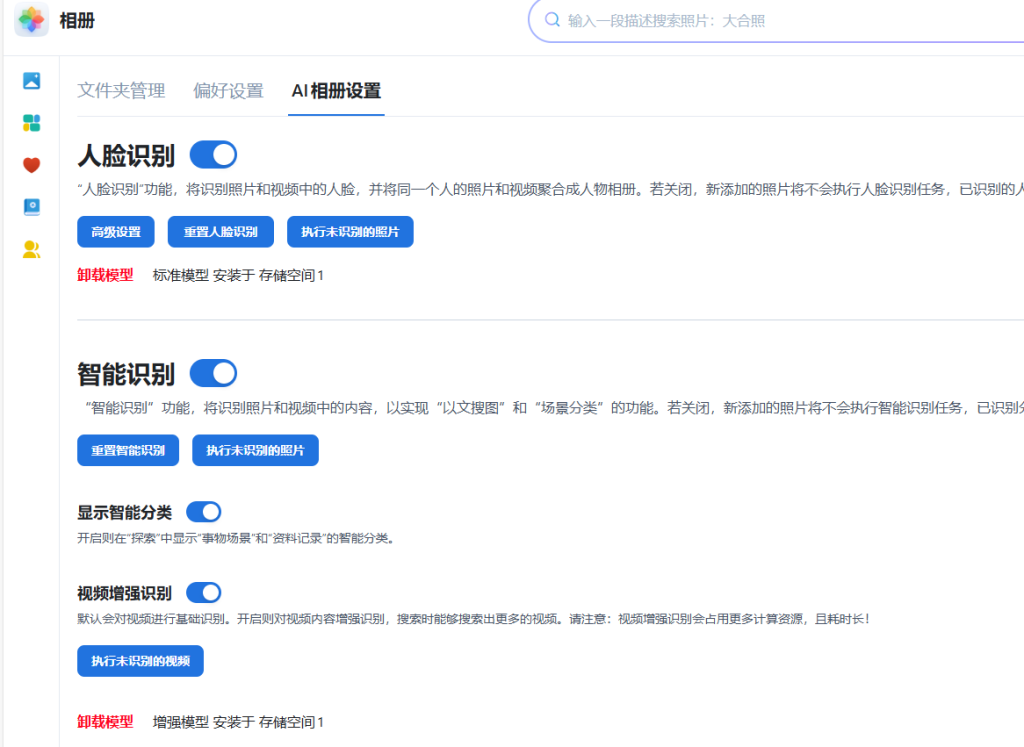Viewport: 1024px width, 747px height.
Task: Run 执行未识别的视频 button
Action: click(140, 661)
